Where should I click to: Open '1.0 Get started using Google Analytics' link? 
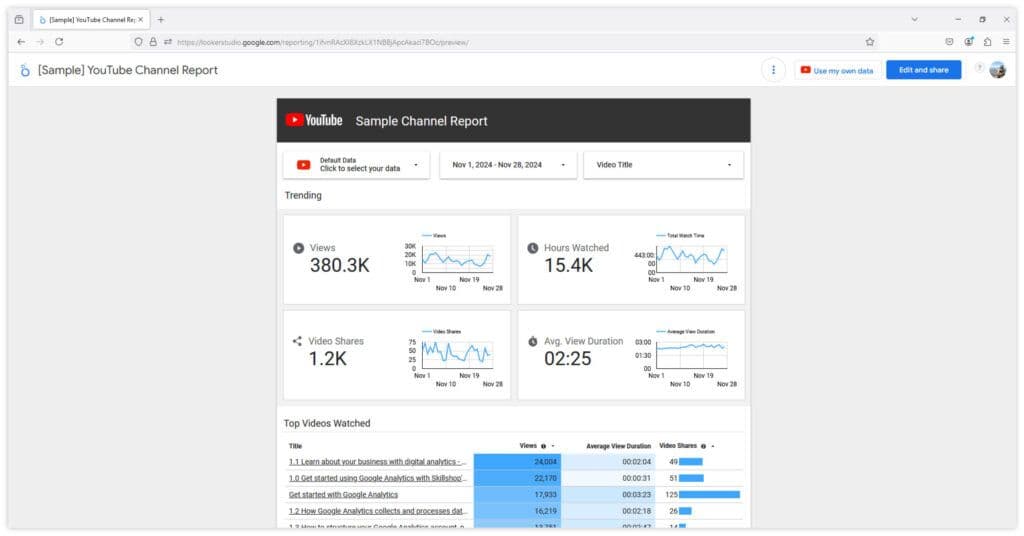[377, 478]
